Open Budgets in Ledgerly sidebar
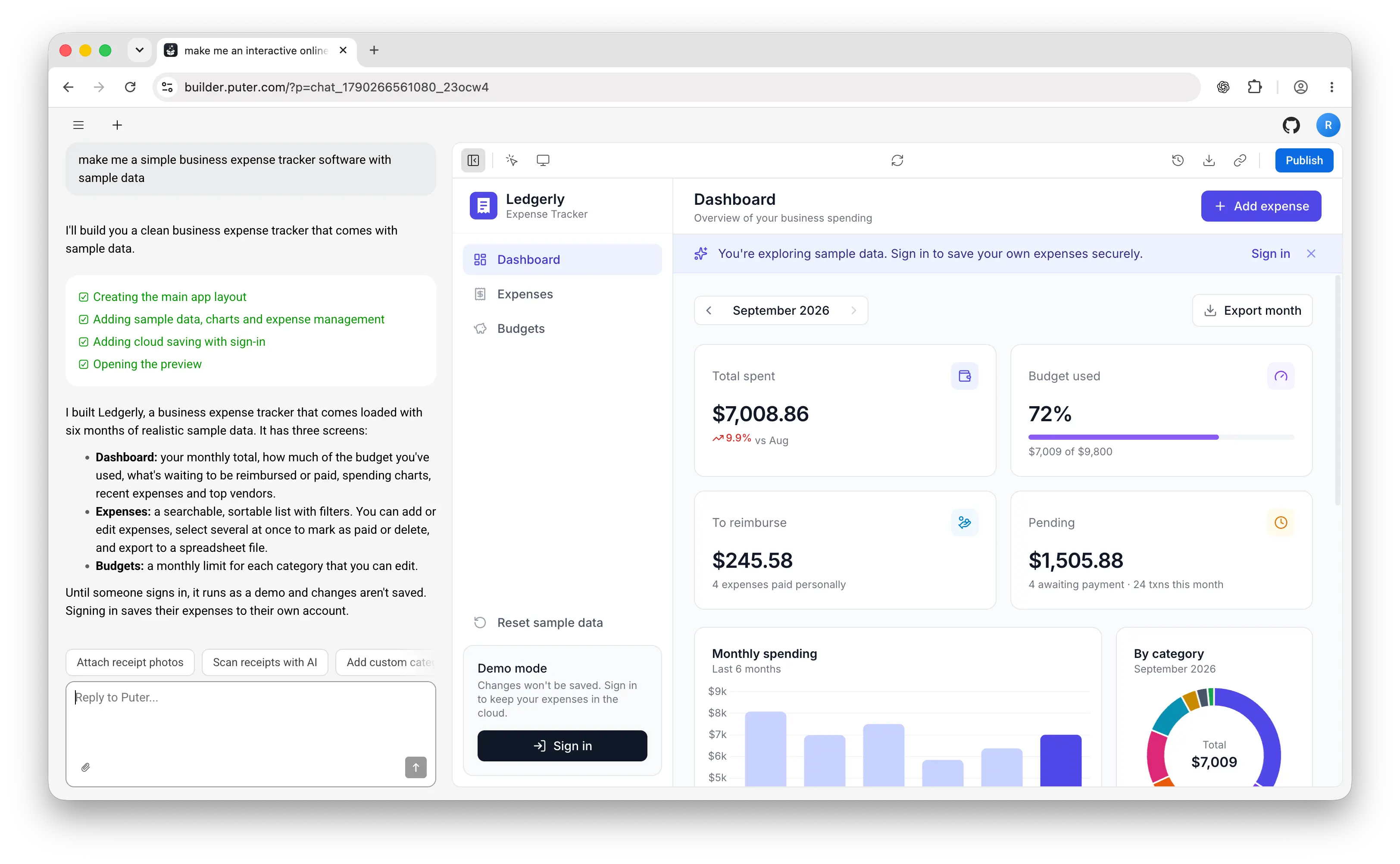Image resolution: width=1400 pixels, height=864 pixels. pyautogui.click(x=562, y=329)
